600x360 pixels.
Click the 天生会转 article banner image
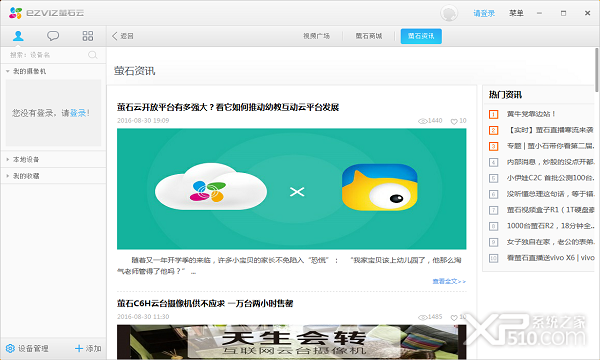pos(292,342)
